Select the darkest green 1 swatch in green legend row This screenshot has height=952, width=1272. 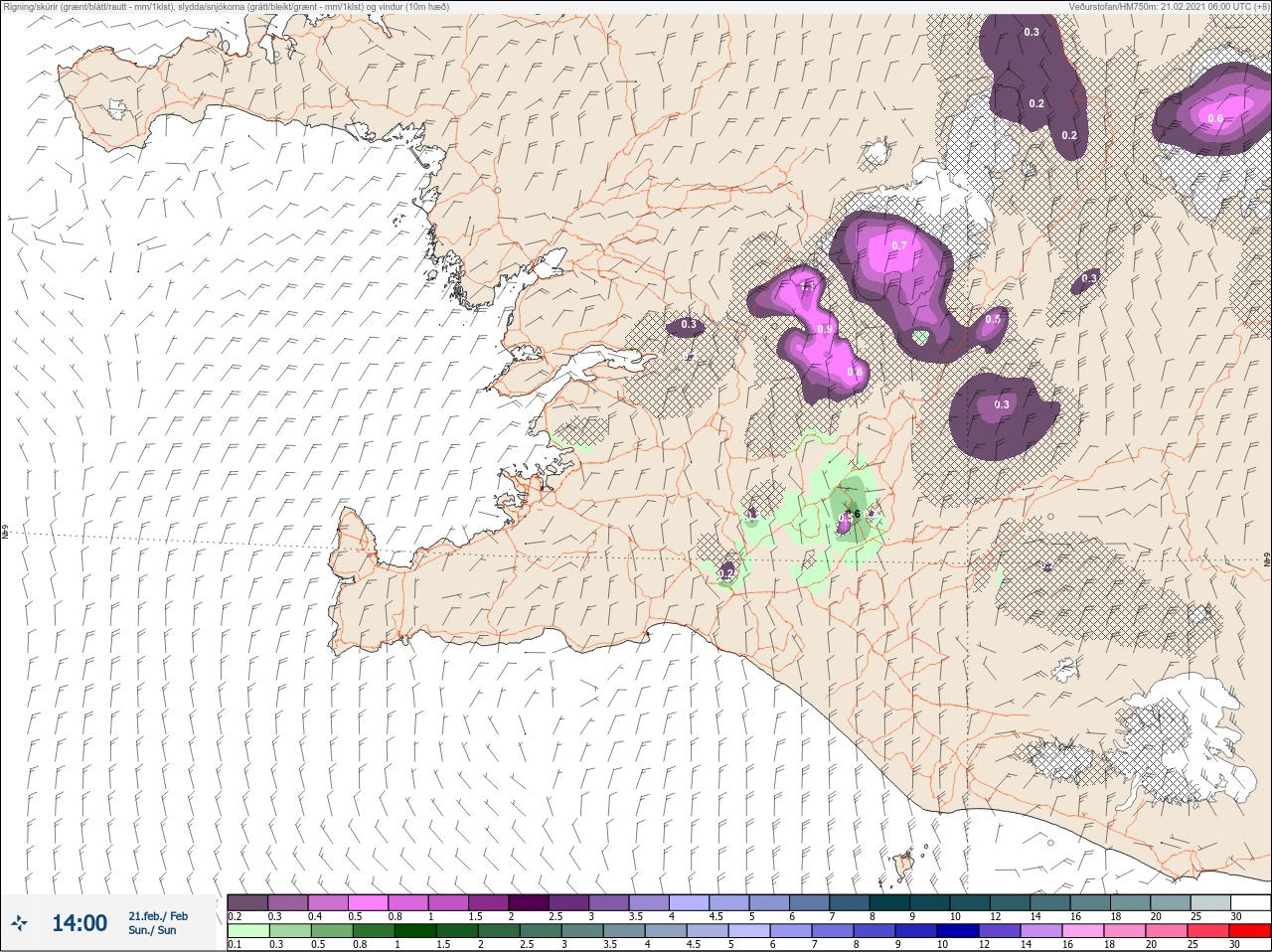414,931
